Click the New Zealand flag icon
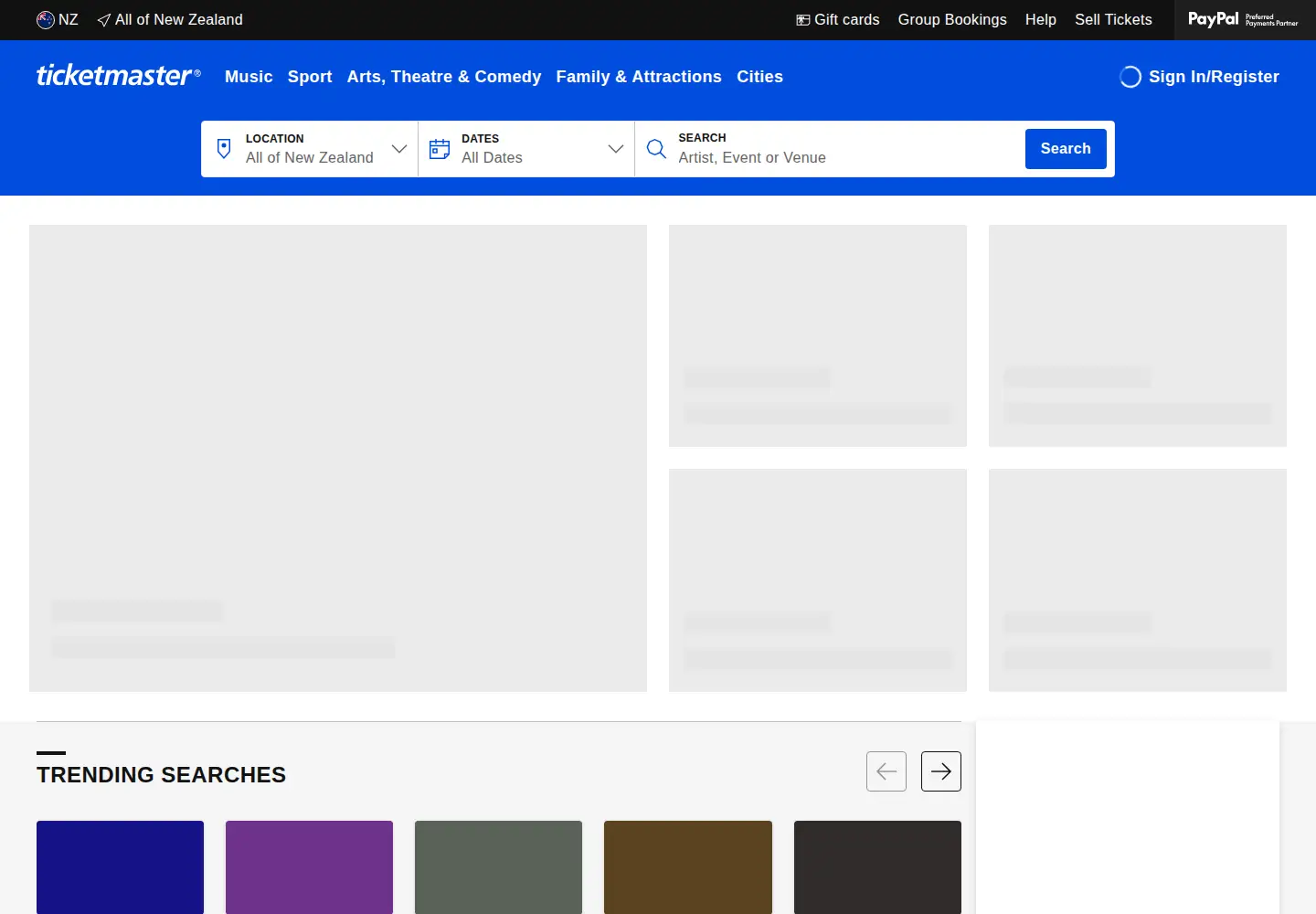 (46, 20)
